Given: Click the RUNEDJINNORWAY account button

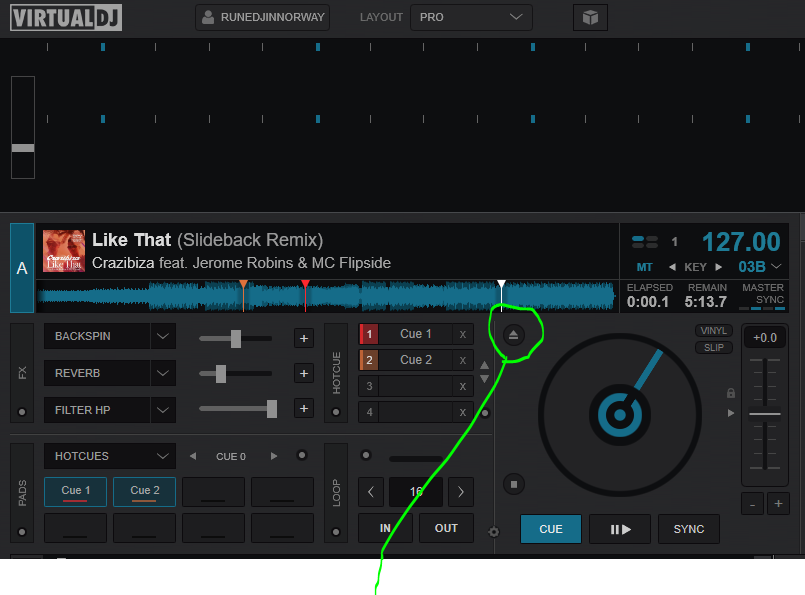Looking at the screenshot, I should (262, 17).
